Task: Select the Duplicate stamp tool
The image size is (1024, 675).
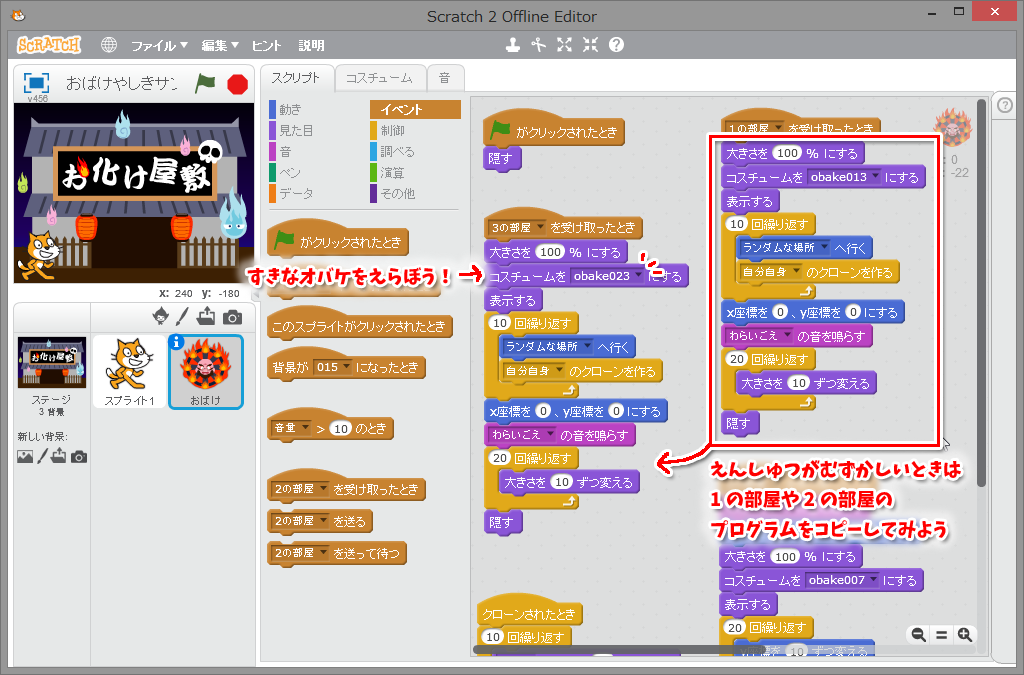Action: tap(513, 44)
